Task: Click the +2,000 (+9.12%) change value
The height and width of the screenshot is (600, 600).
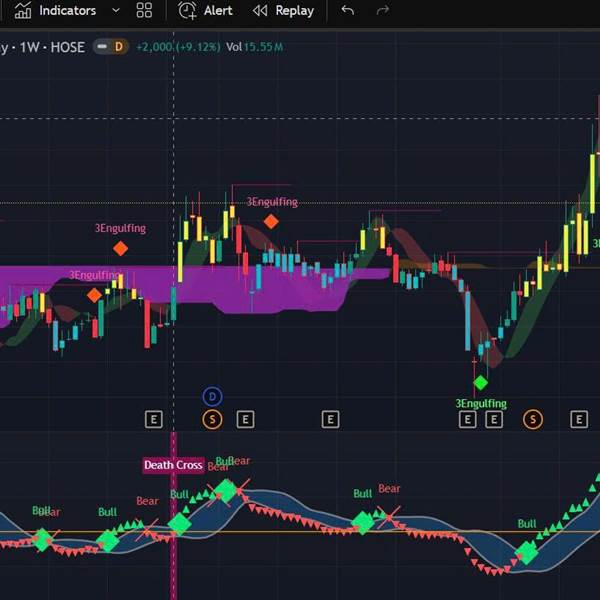Action: point(178,47)
